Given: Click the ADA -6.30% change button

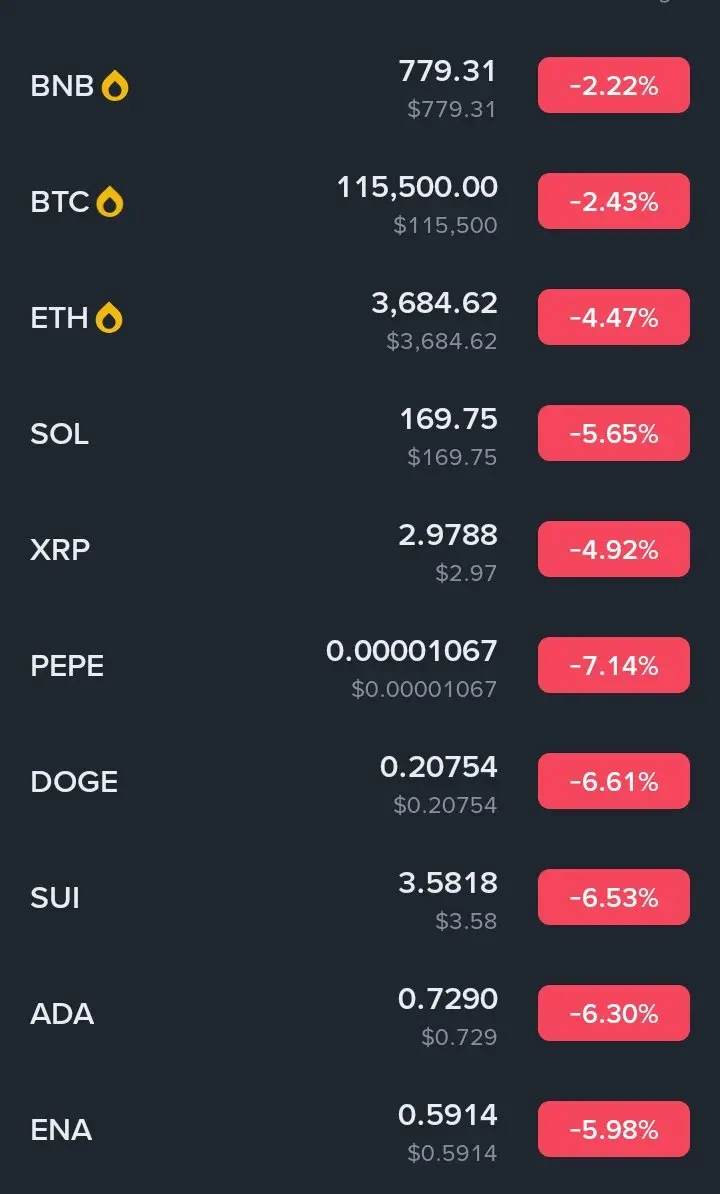Looking at the screenshot, I should click(613, 1014).
